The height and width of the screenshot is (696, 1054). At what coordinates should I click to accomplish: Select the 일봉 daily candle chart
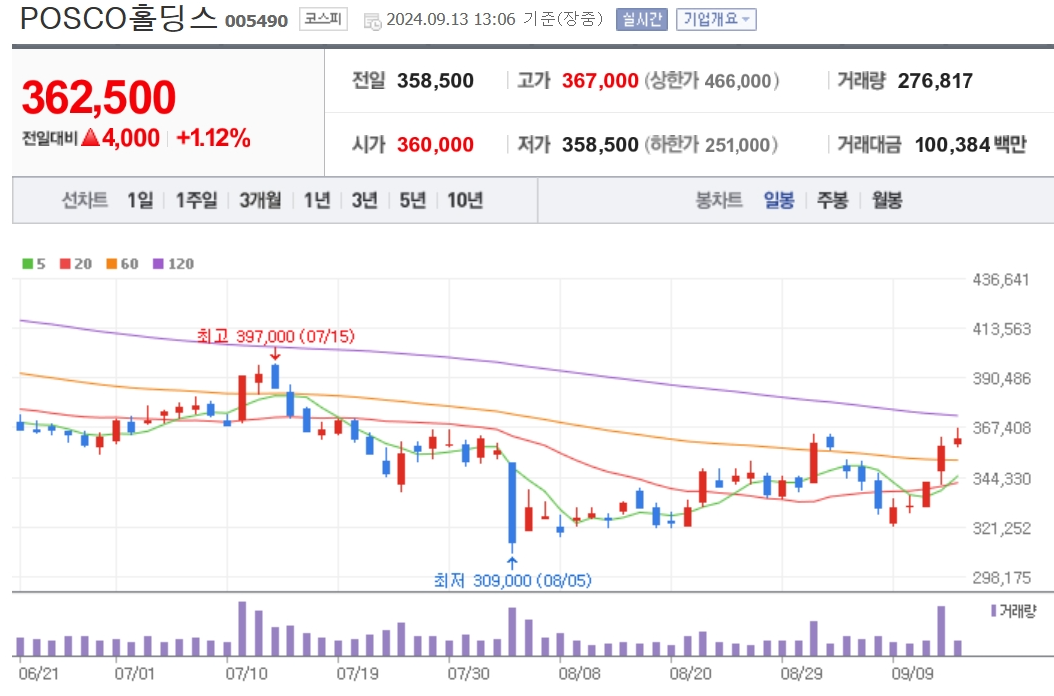coord(779,200)
